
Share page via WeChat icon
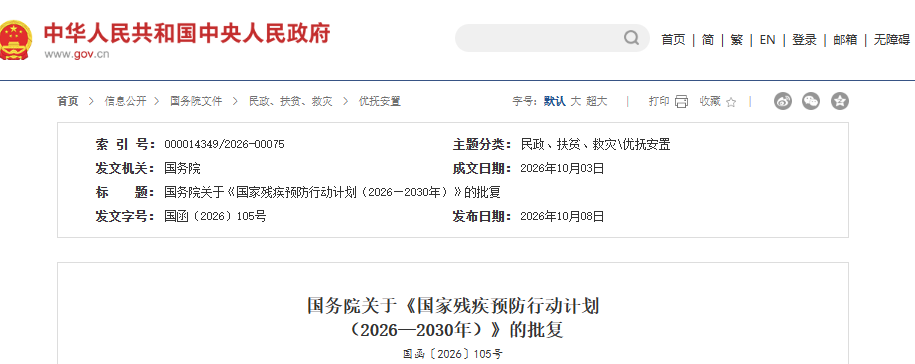tap(811, 102)
